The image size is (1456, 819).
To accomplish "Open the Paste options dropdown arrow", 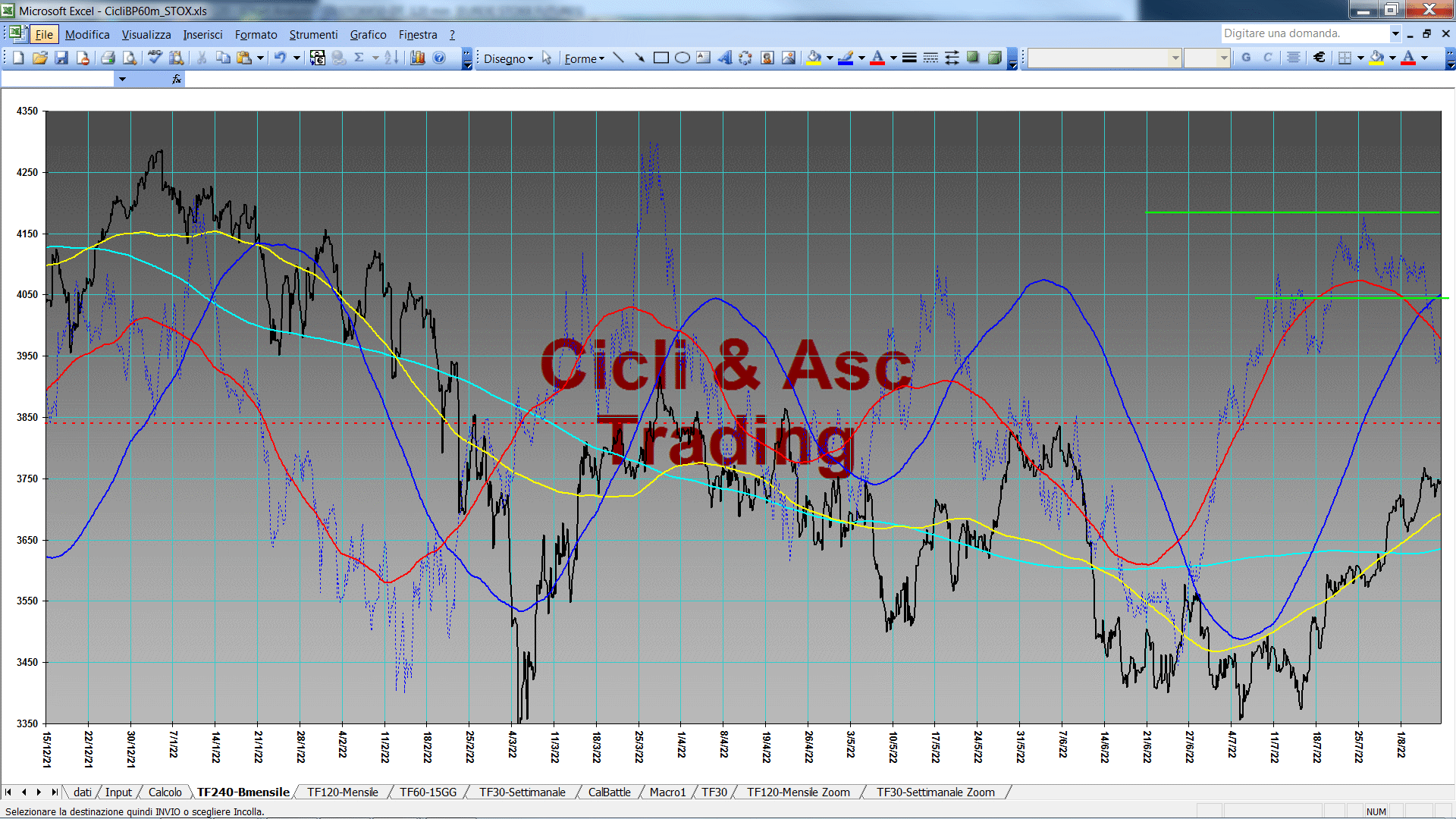I will pyautogui.click(x=260, y=58).
